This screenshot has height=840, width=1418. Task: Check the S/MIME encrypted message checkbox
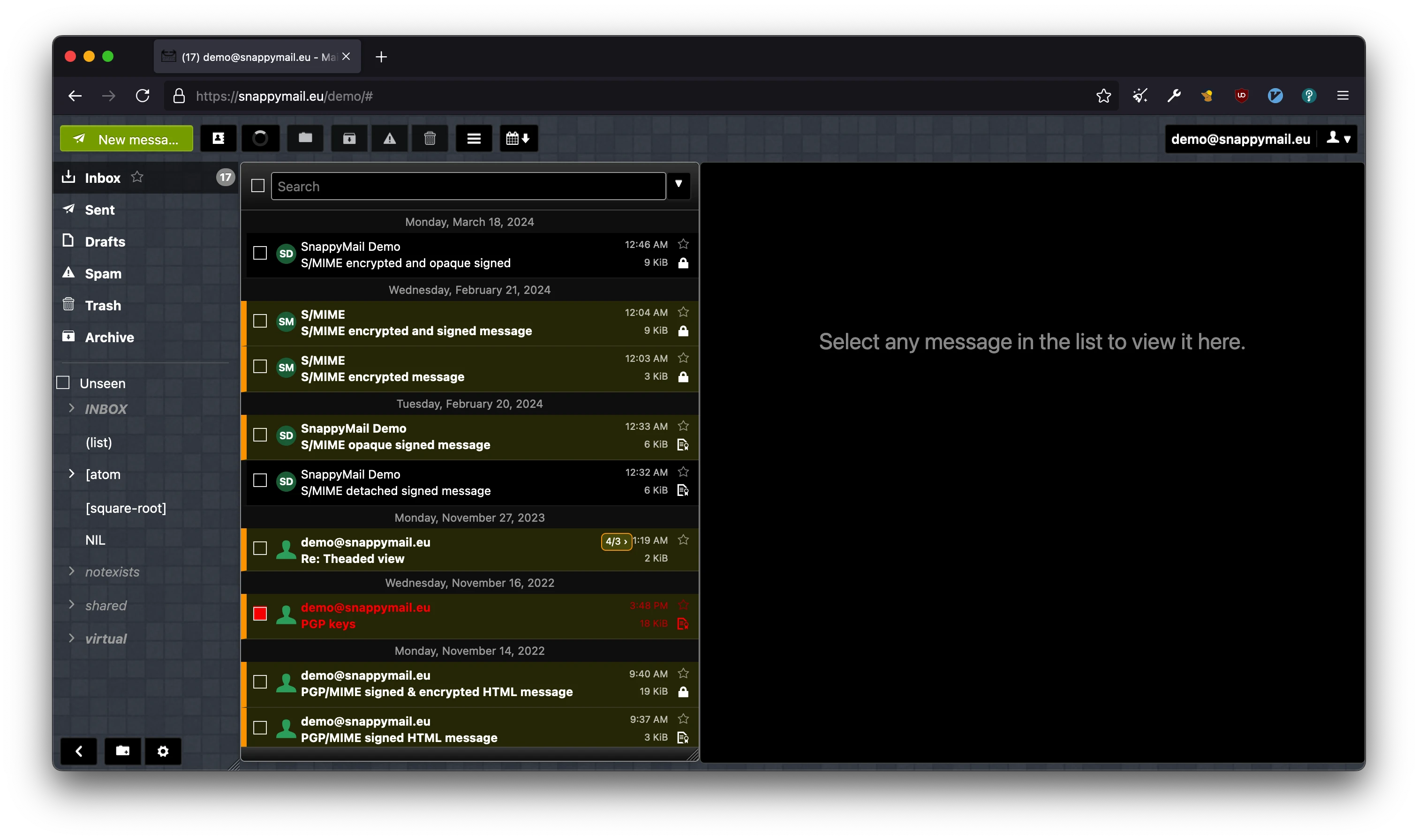(x=260, y=367)
